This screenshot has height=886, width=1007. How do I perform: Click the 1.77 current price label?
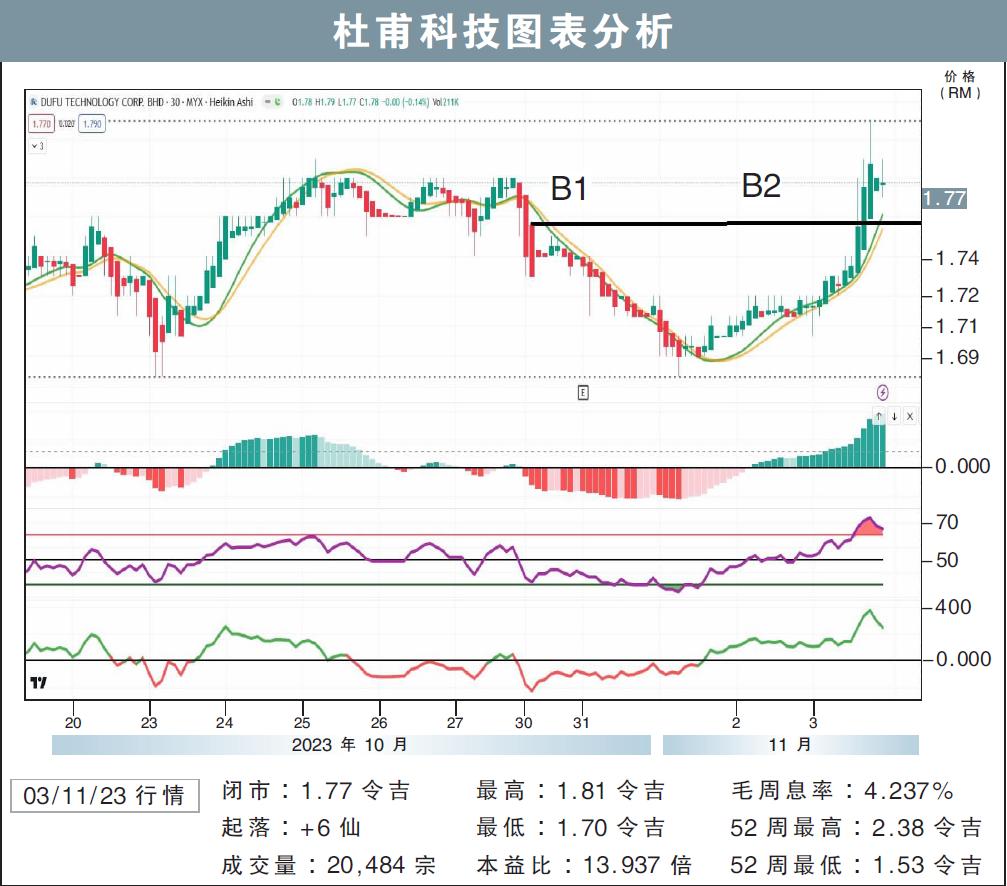pos(944,198)
